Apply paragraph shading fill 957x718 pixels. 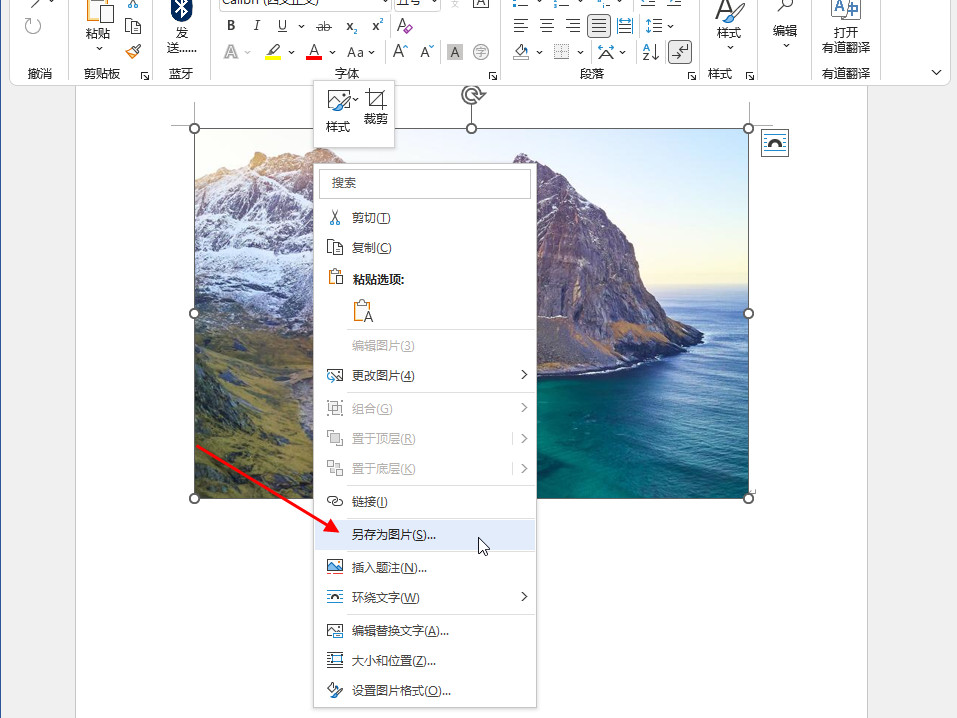(x=521, y=52)
